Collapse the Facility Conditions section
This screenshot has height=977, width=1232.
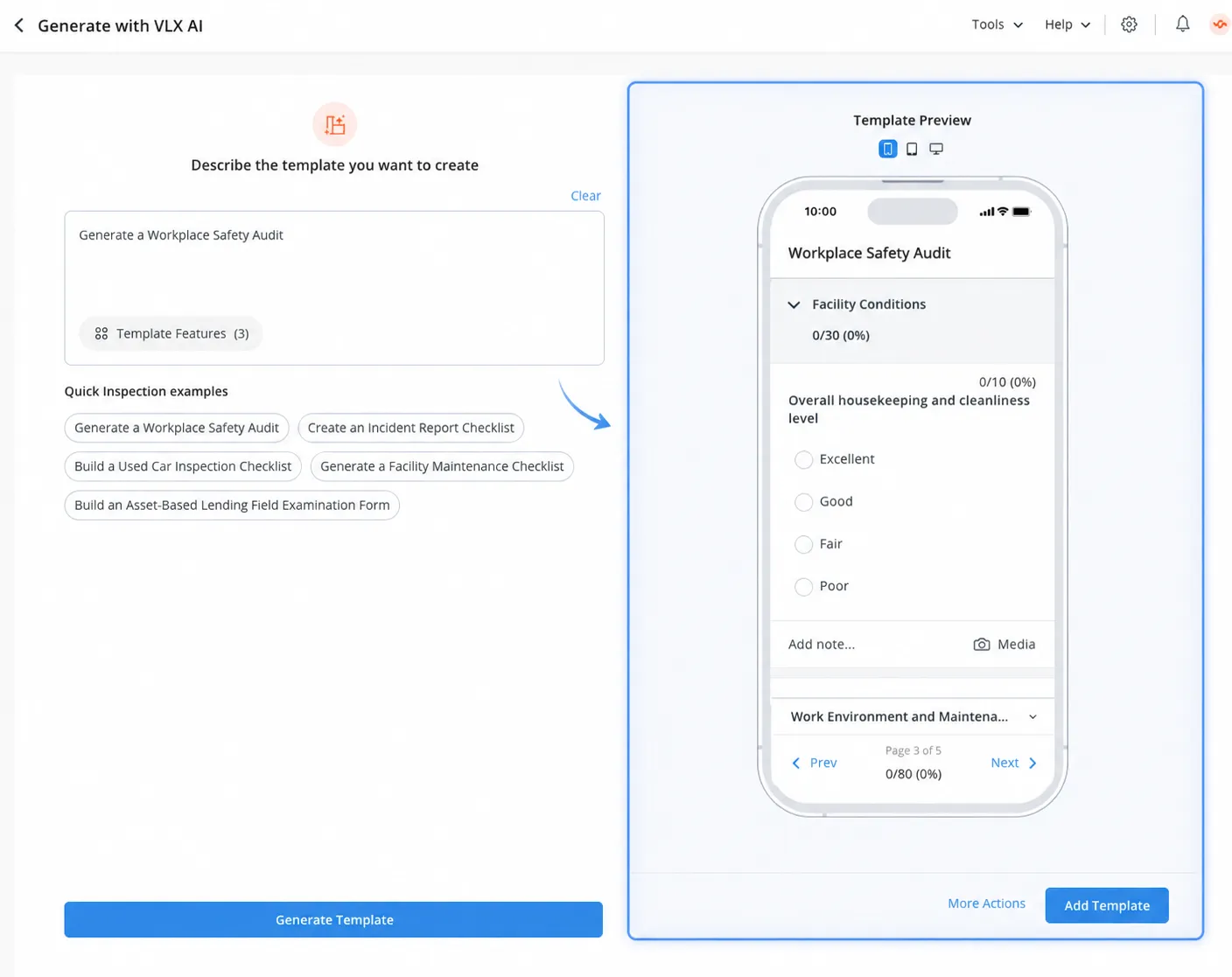(x=794, y=304)
